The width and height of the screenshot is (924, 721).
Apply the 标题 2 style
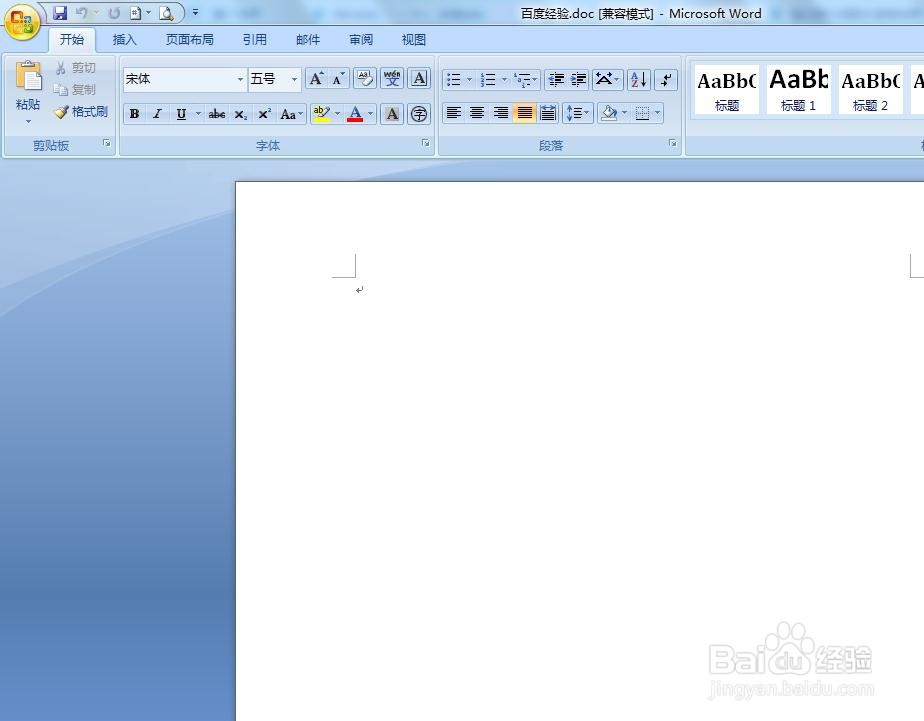coord(870,90)
